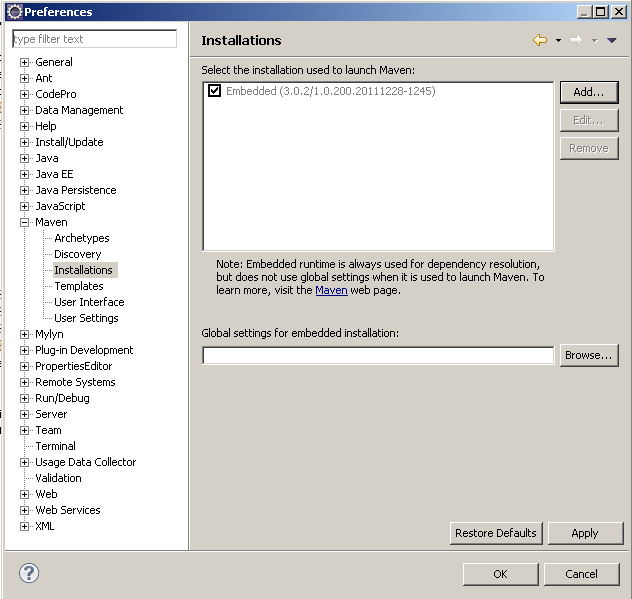Expand the Server tree node
Screen dimensions: 632x599
click(x=25, y=414)
